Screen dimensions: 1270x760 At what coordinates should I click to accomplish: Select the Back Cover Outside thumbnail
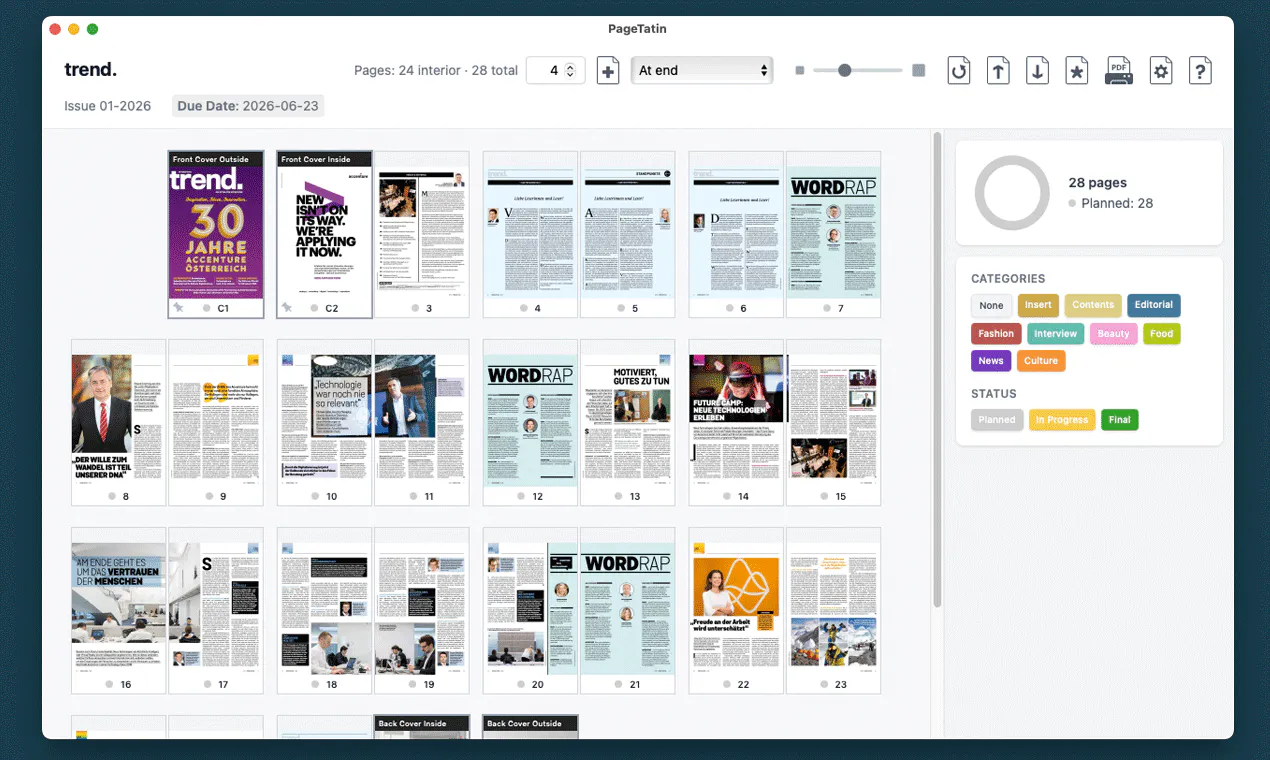(x=531, y=727)
